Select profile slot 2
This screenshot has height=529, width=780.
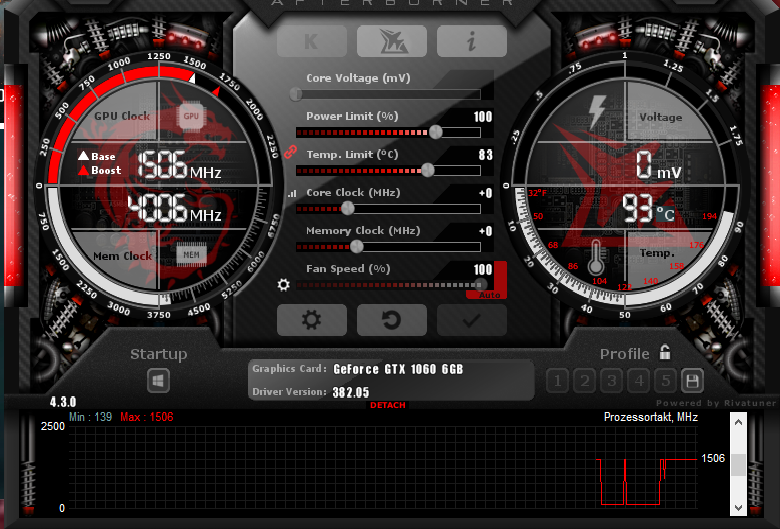[x=585, y=381]
